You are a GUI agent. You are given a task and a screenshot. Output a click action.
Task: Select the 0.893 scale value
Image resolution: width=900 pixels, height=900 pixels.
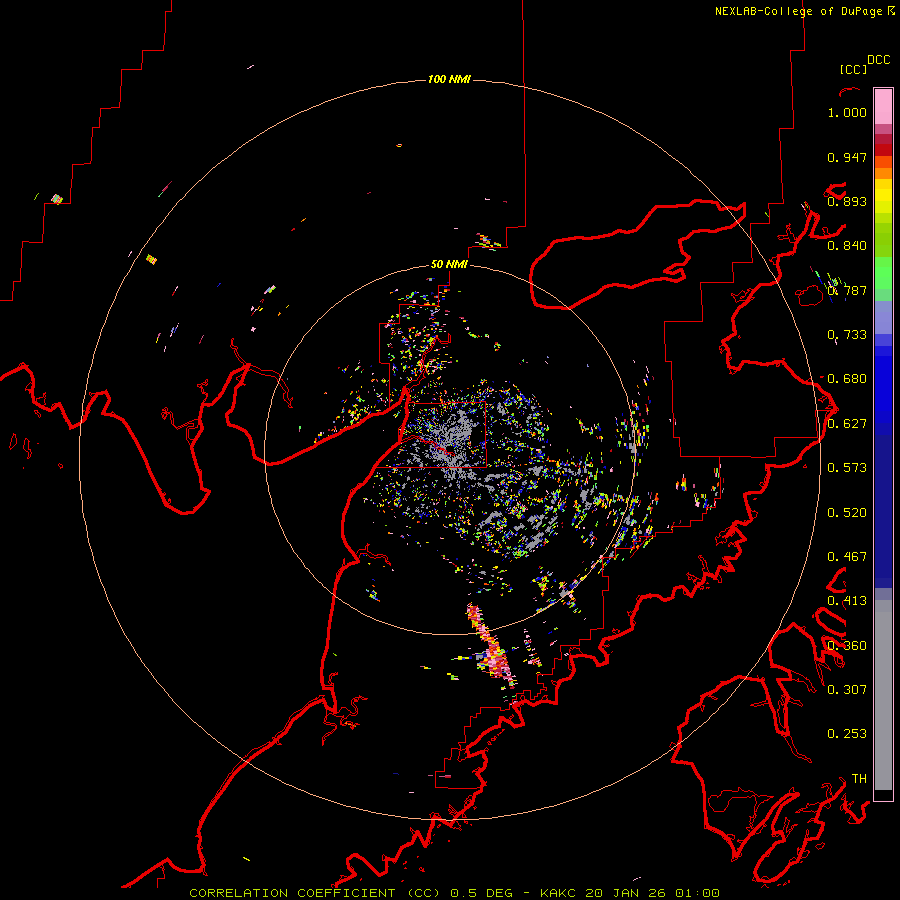pyautogui.click(x=847, y=201)
